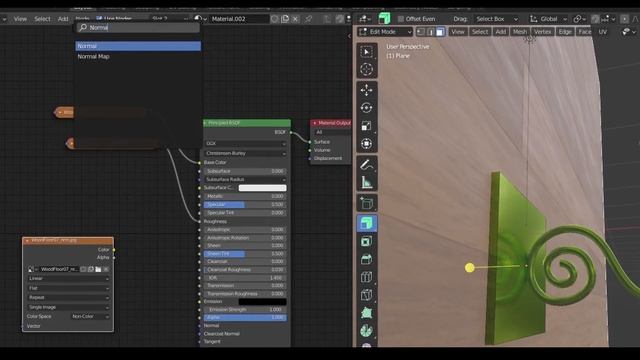Toggle Use Nodes checkbox
Image resolution: width=640 pixels, height=360 pixels.
pyautogui.click(x=99, y=19)
